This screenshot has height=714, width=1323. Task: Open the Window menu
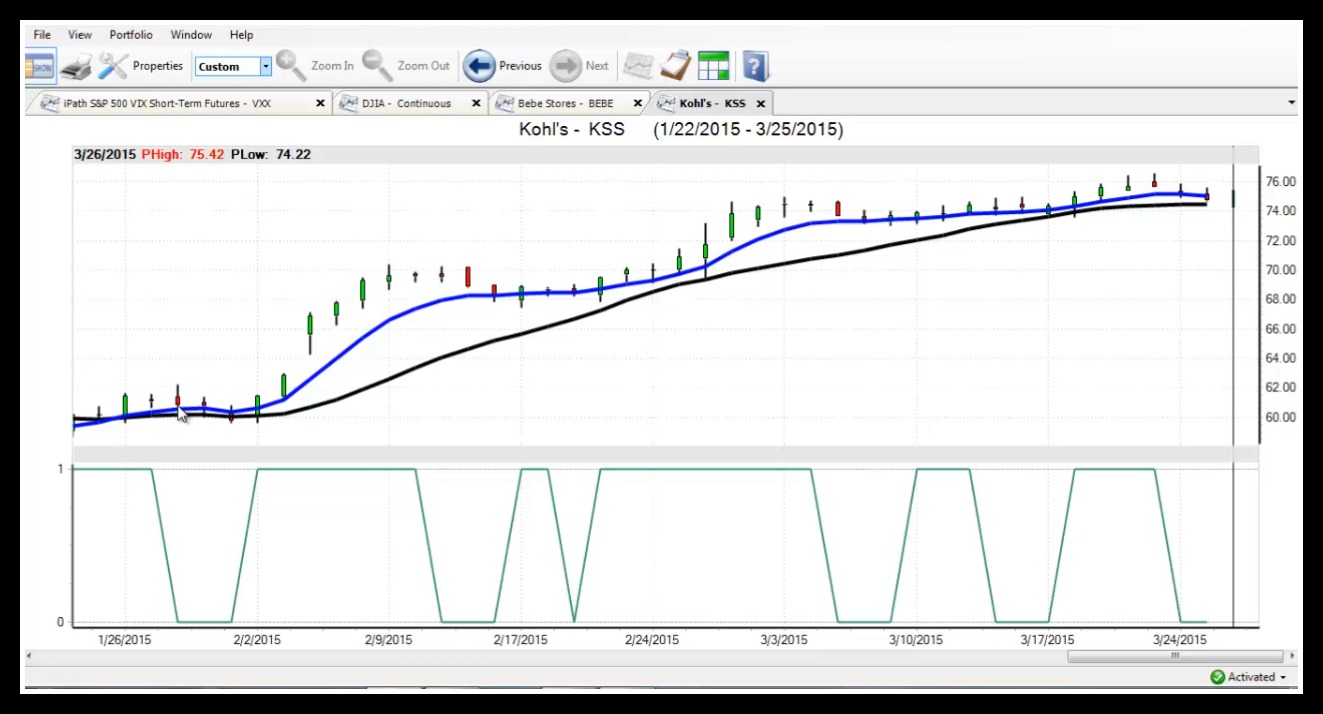[x=191, y=35]
